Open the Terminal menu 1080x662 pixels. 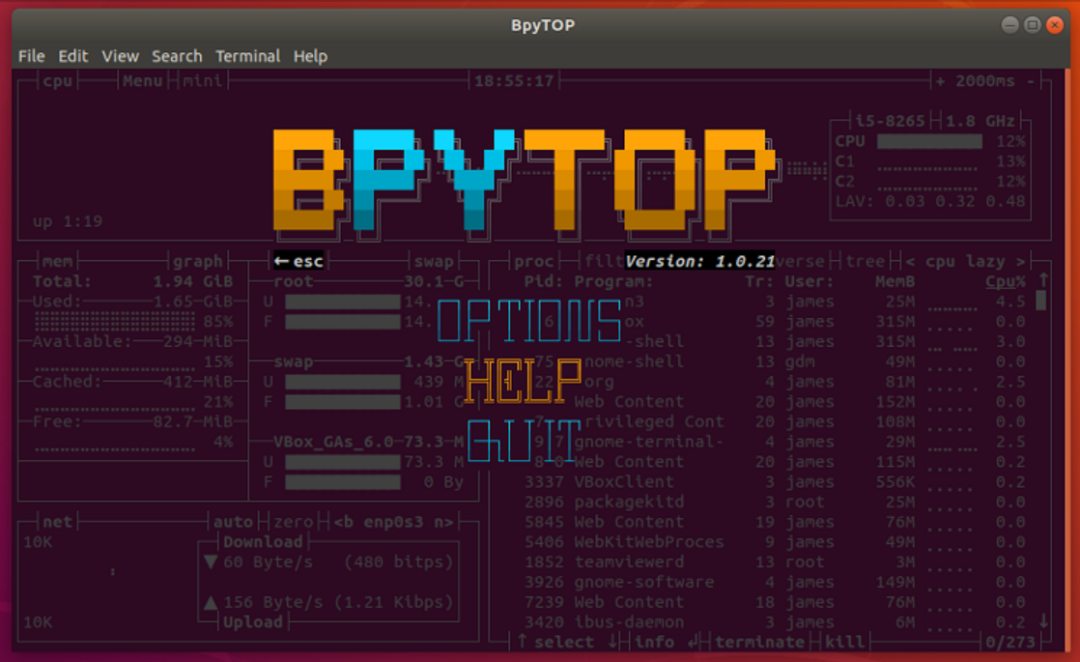[247, 56]
